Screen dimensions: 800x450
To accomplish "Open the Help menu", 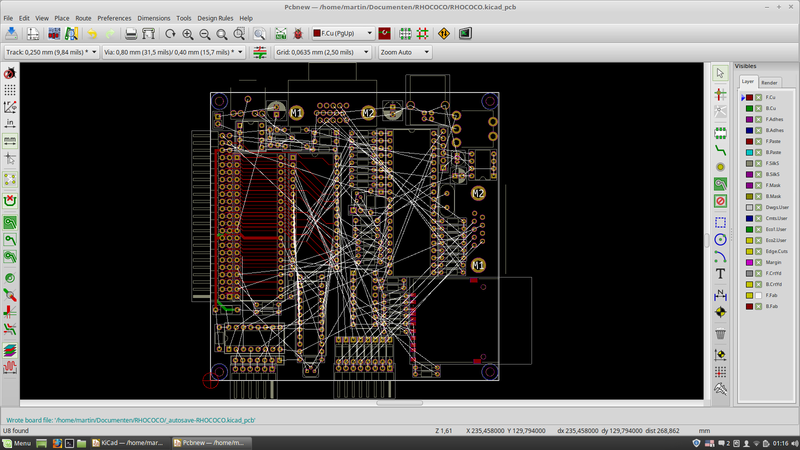I will 246,18.
